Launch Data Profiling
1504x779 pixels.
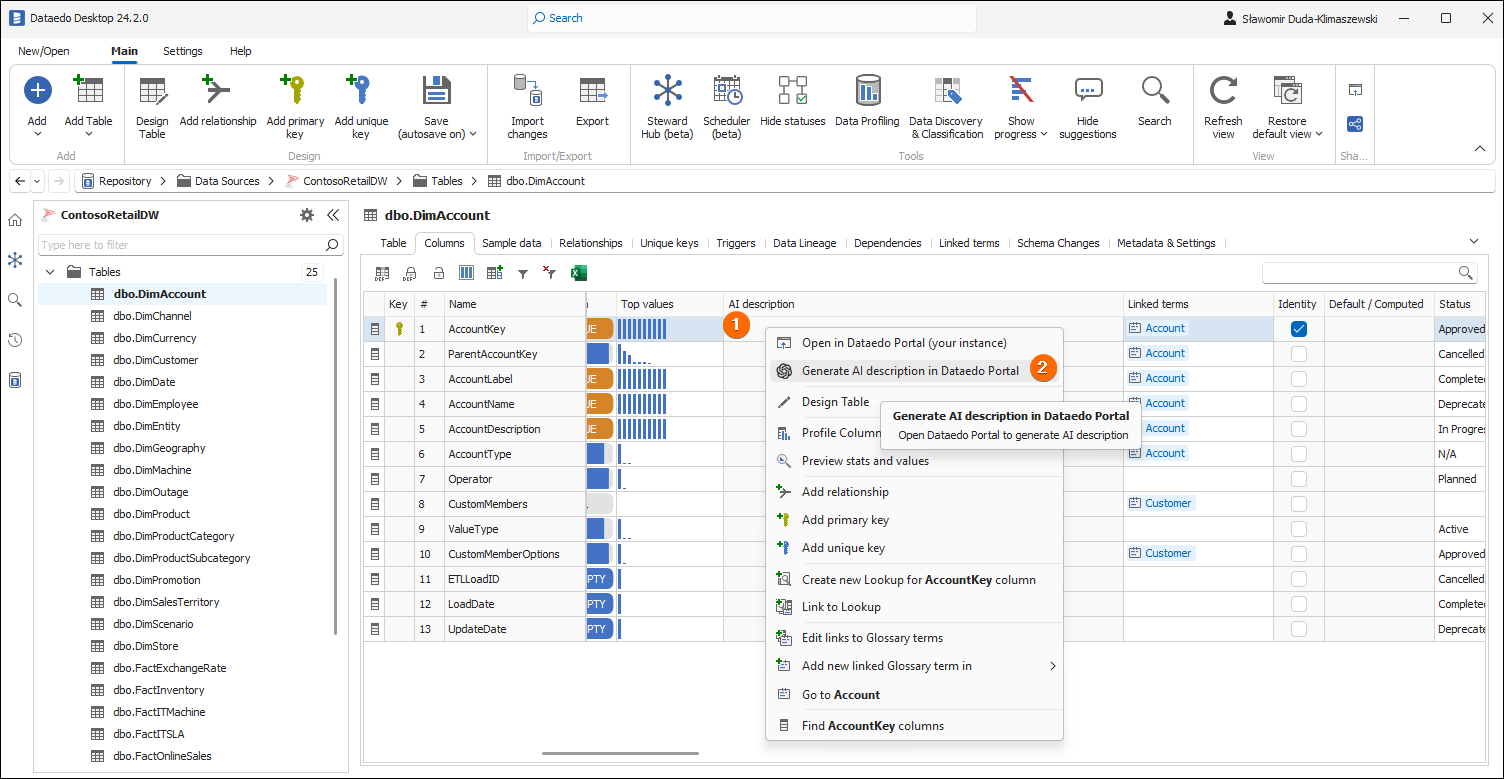point(867,91)
